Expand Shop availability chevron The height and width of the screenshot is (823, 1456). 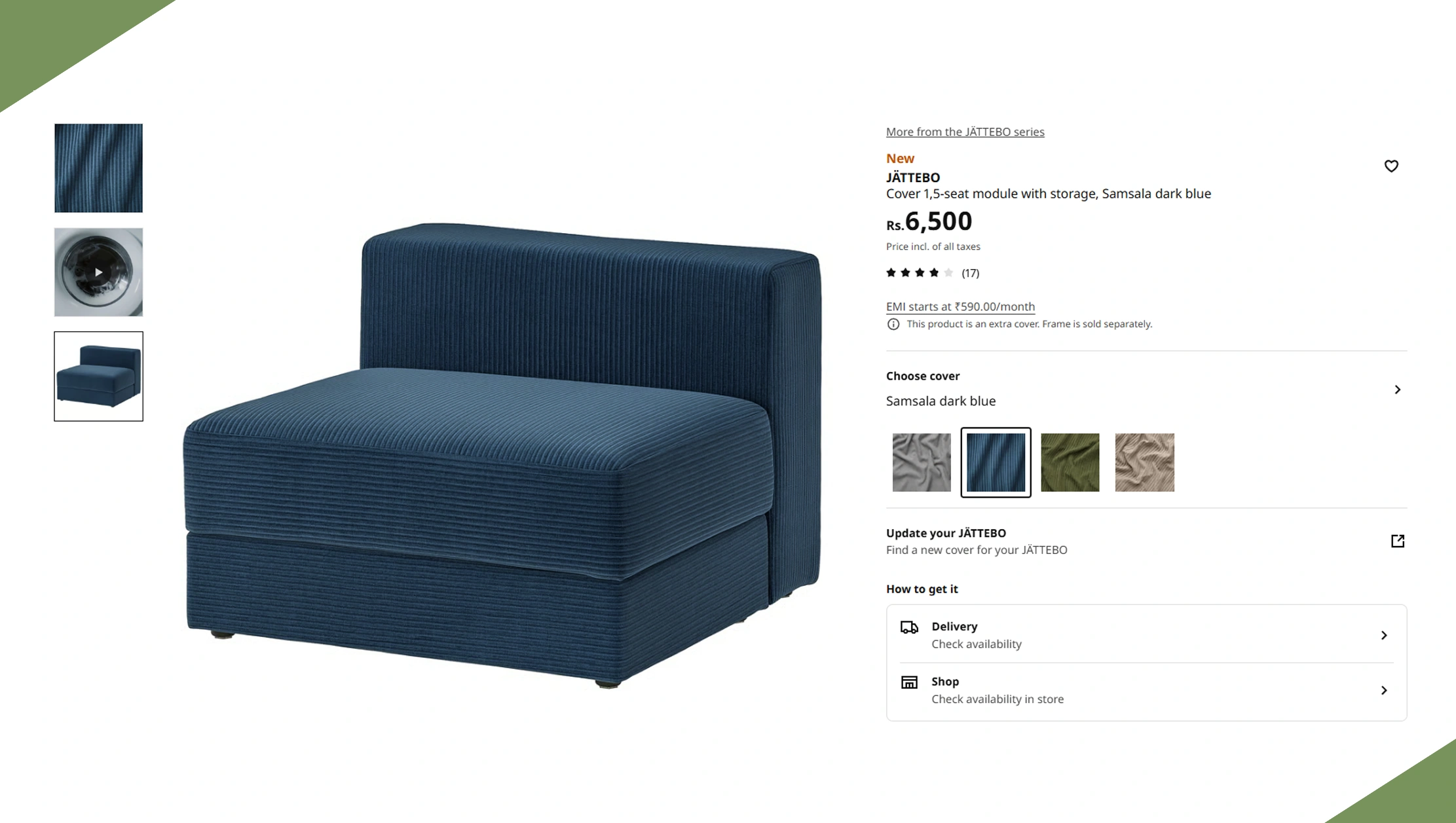coord(1384,690)
